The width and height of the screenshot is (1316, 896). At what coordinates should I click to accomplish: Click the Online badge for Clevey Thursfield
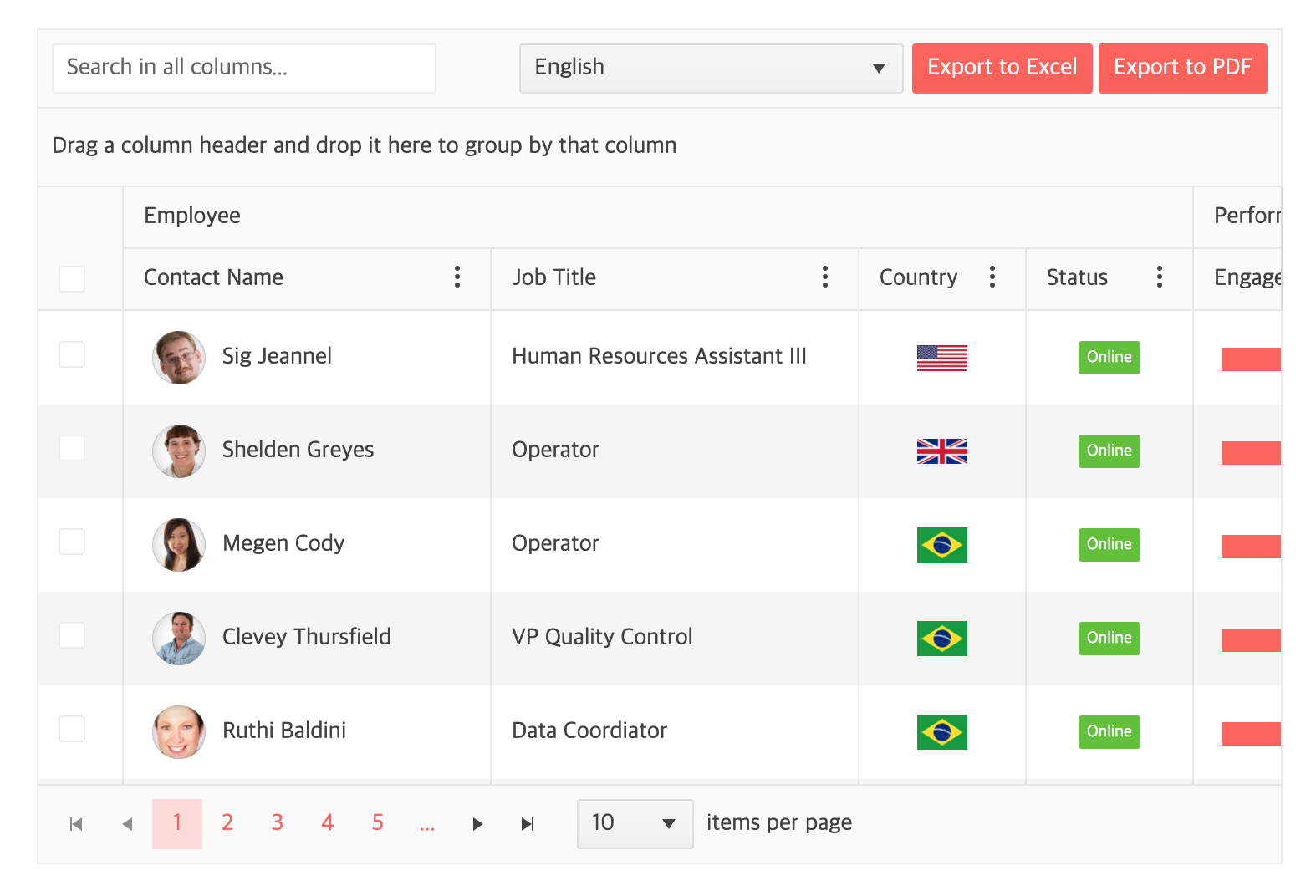point(1109,639)
